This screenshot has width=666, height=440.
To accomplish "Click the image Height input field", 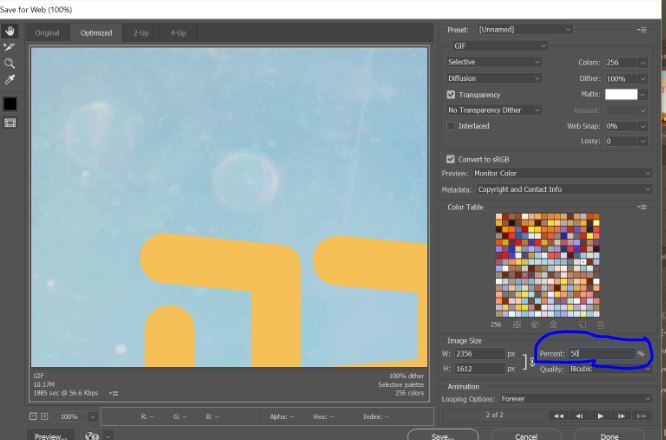I will (x=480, y=369).
